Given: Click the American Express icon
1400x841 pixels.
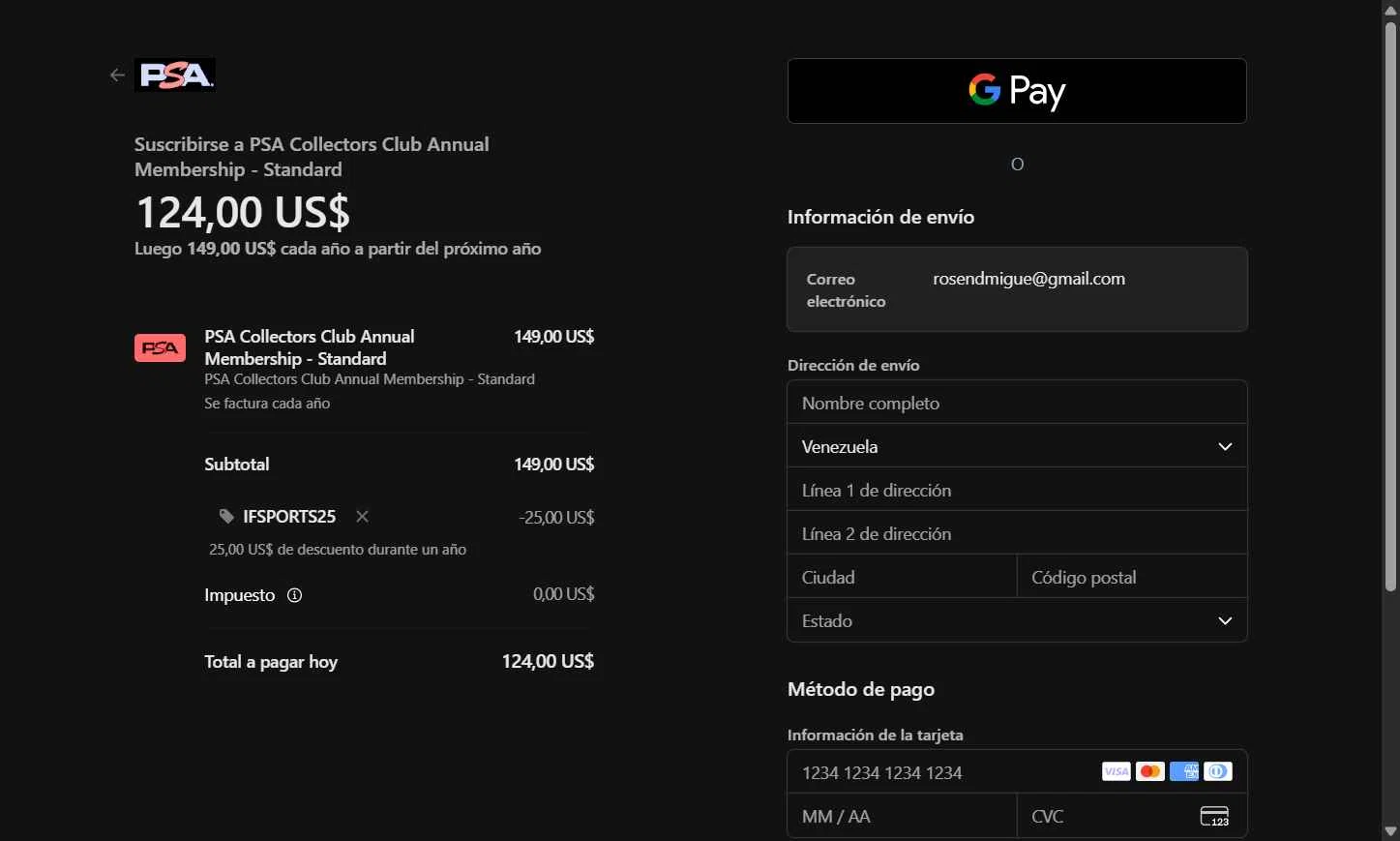Looking at the screenshot, I should [x=1183, y=771].
